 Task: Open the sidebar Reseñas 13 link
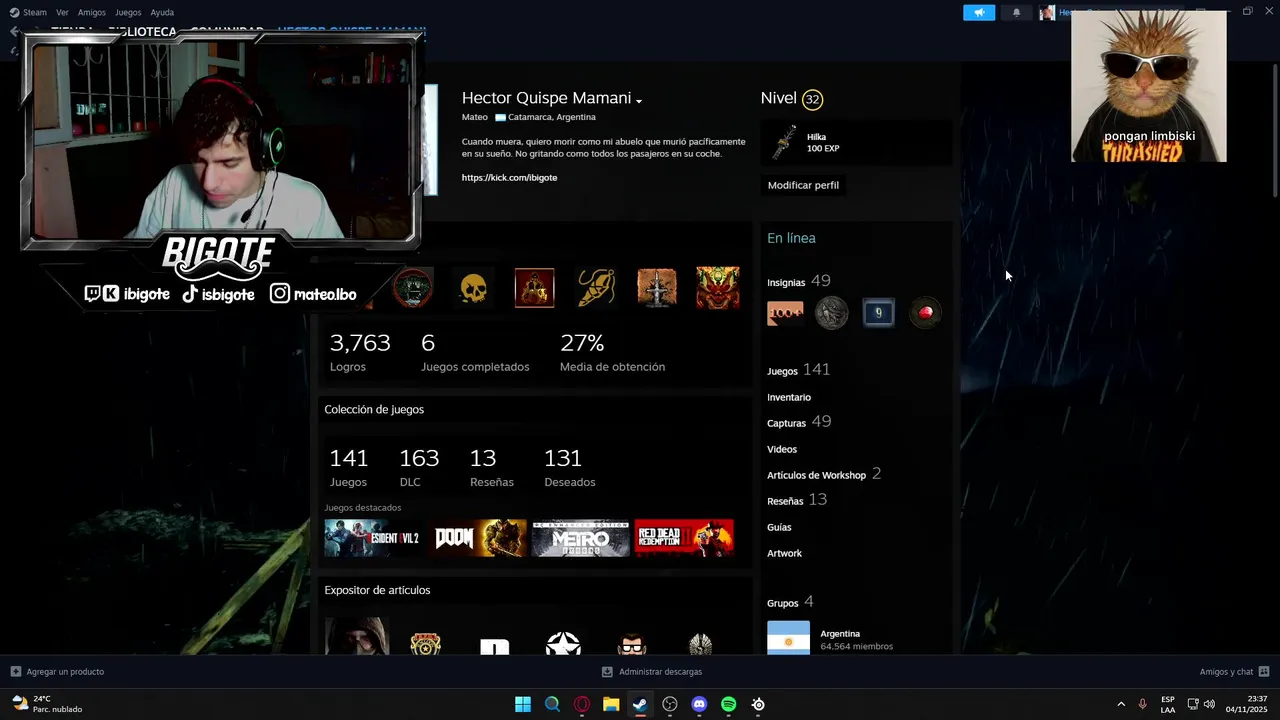point(797,500)
